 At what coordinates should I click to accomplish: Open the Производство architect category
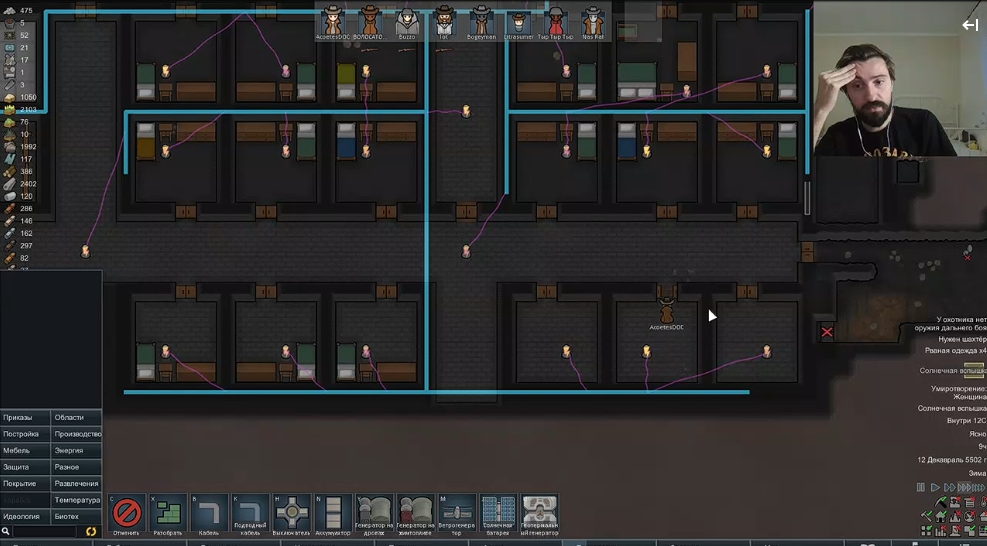[x=76, y=434]
